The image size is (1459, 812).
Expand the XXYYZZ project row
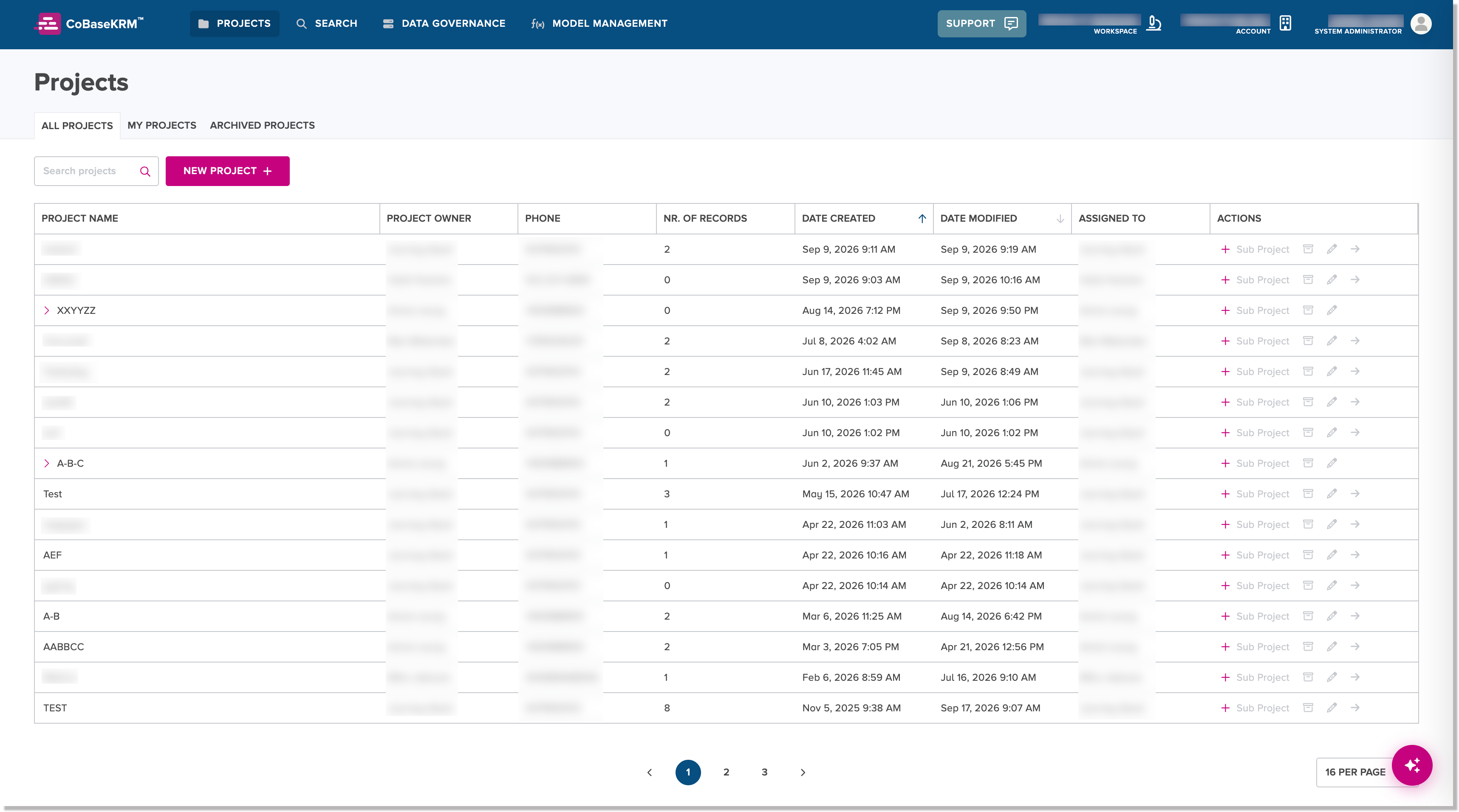pos(47,310)
